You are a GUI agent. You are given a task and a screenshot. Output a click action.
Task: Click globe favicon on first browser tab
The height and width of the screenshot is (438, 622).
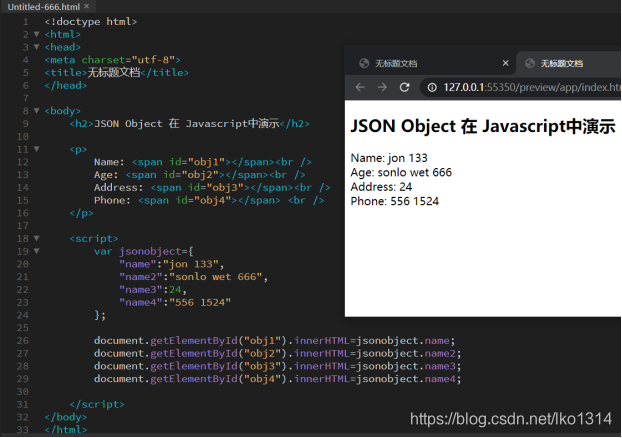[x=364, y=63]
